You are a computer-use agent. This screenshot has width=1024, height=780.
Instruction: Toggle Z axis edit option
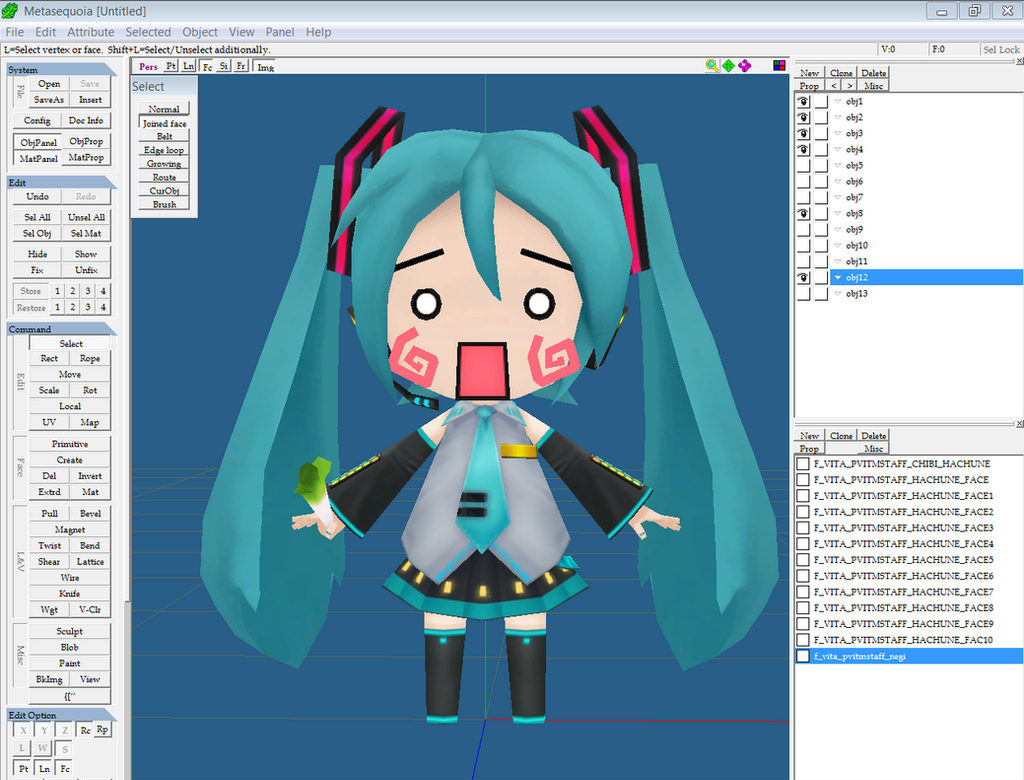(x=65, y=730)
